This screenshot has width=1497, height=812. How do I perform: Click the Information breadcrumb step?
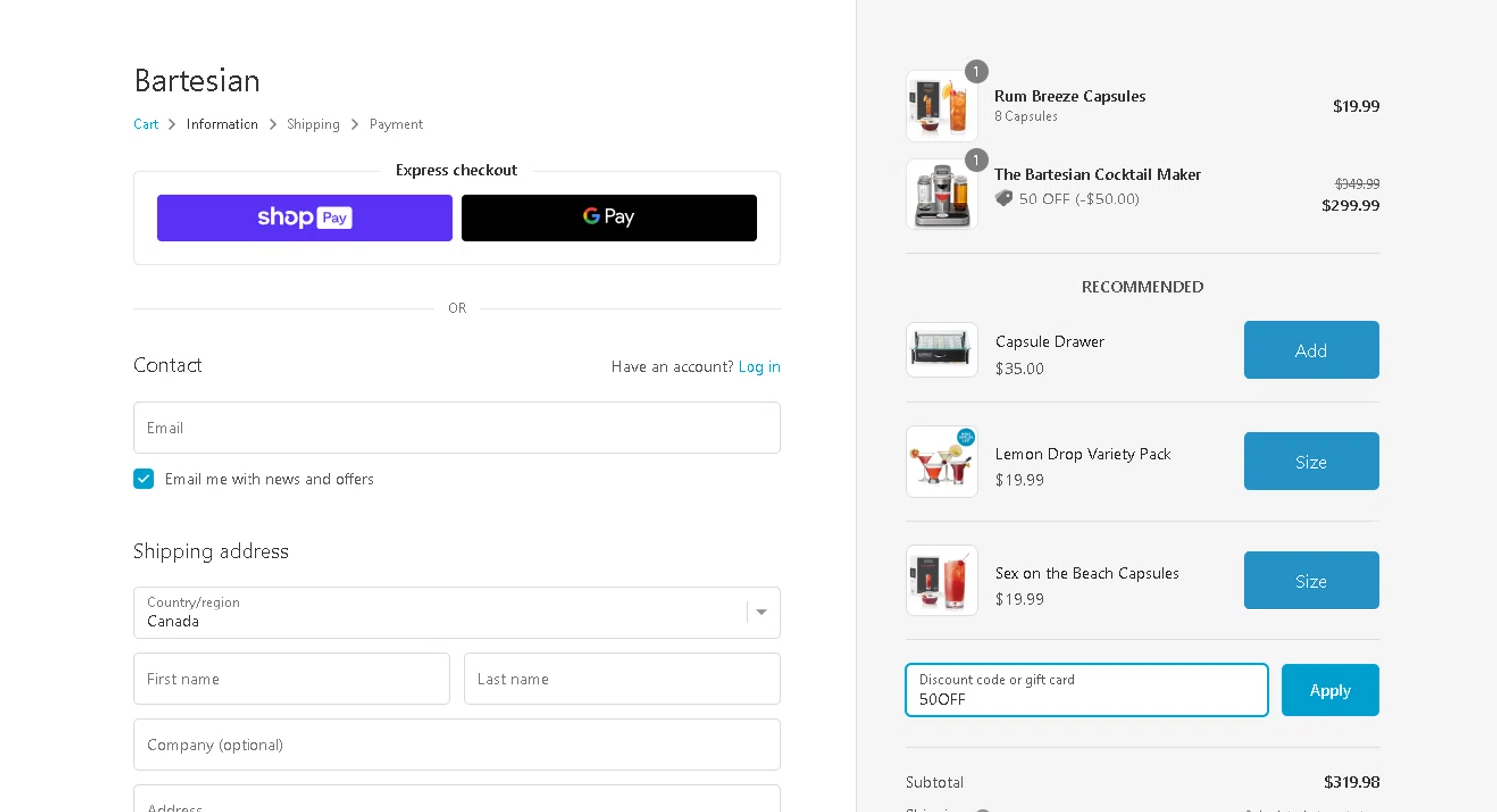[x=223, y=124]
